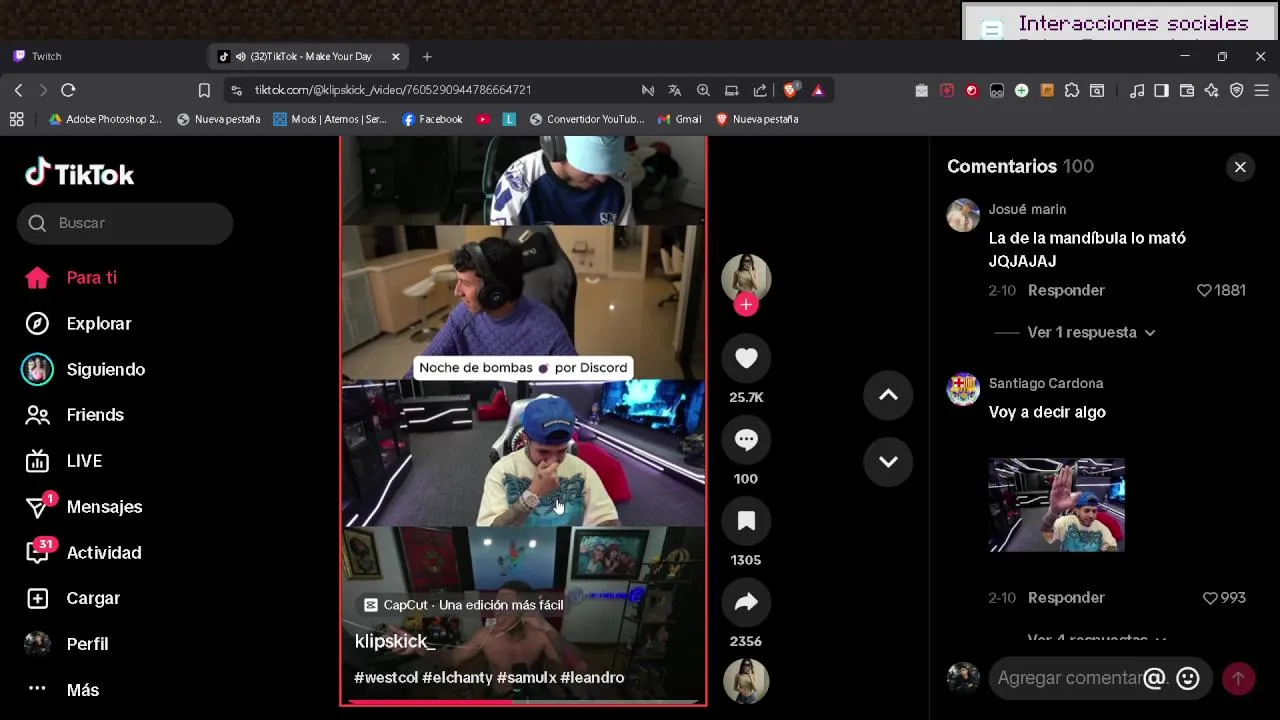The image size is (1280, 720).
Task: Open Josué marin's profile name
Action: click(1027, 209)
